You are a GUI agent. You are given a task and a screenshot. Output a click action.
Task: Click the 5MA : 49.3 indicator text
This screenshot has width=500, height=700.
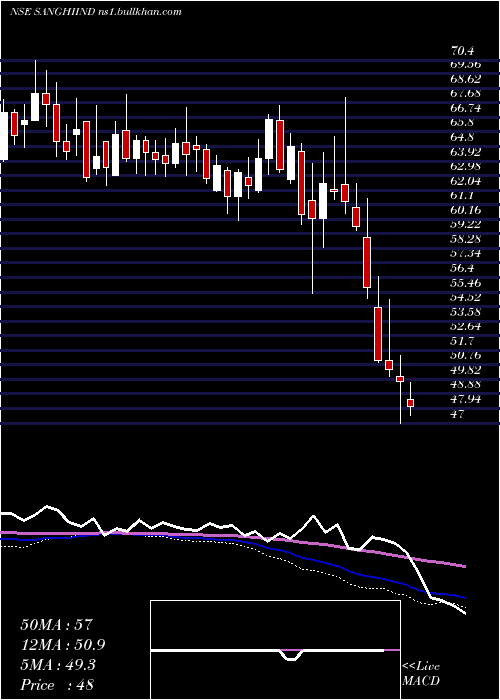pos(58,665)
